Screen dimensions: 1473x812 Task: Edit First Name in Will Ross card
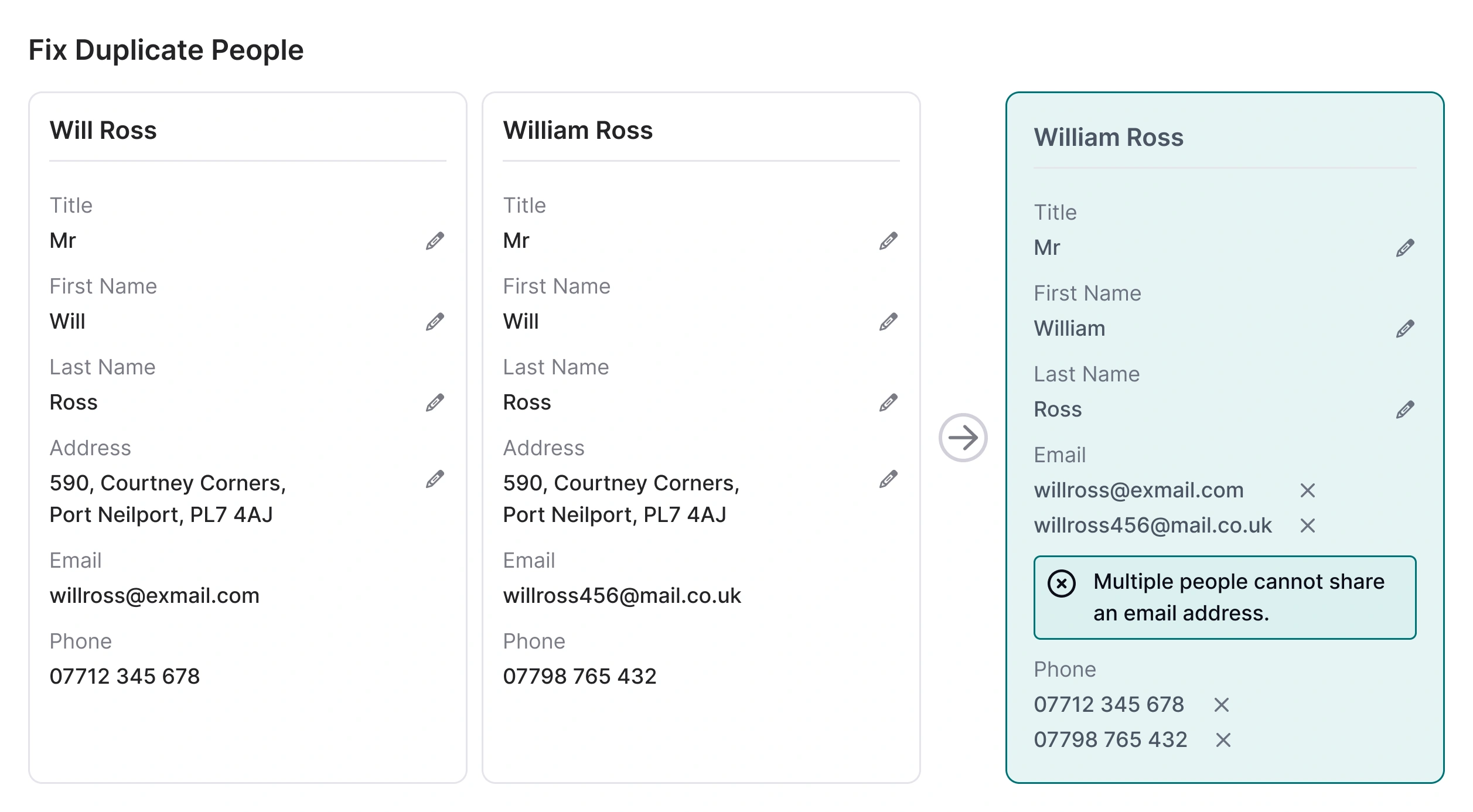[x=435, y=322]
